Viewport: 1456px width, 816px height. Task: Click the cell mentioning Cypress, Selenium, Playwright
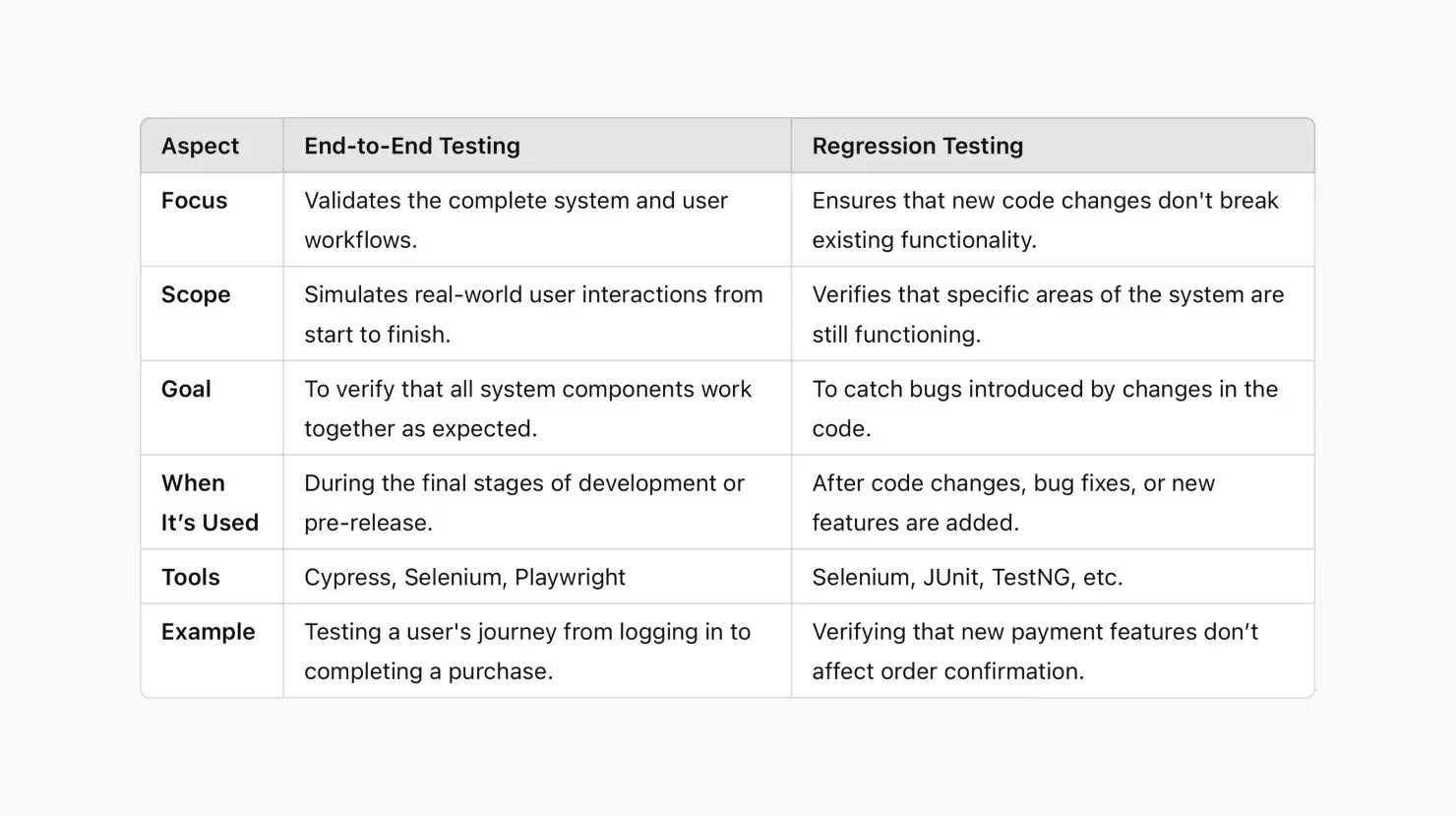[464, 577]
